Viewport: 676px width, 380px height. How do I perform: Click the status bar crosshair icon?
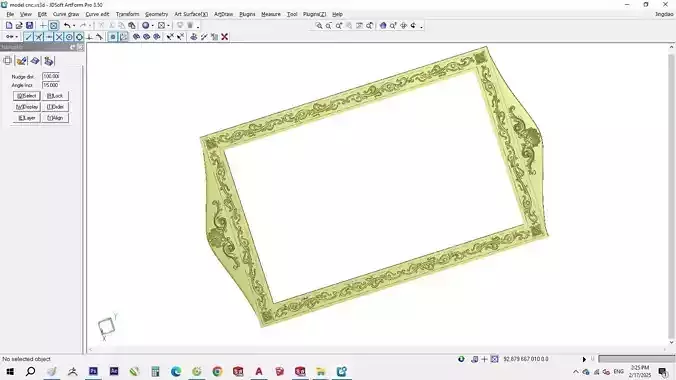pos(485,359)
